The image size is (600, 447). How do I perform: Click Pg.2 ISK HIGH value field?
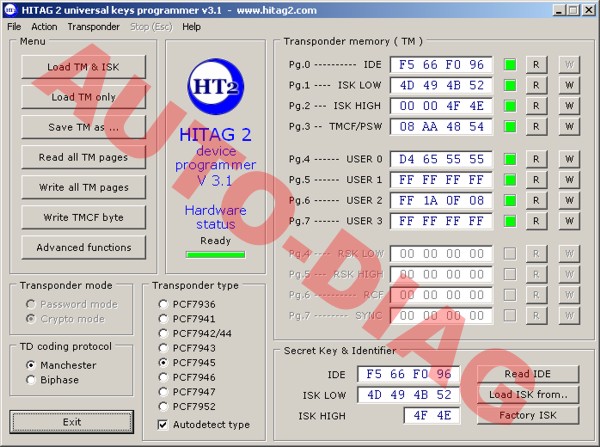[x=441, y=106]
